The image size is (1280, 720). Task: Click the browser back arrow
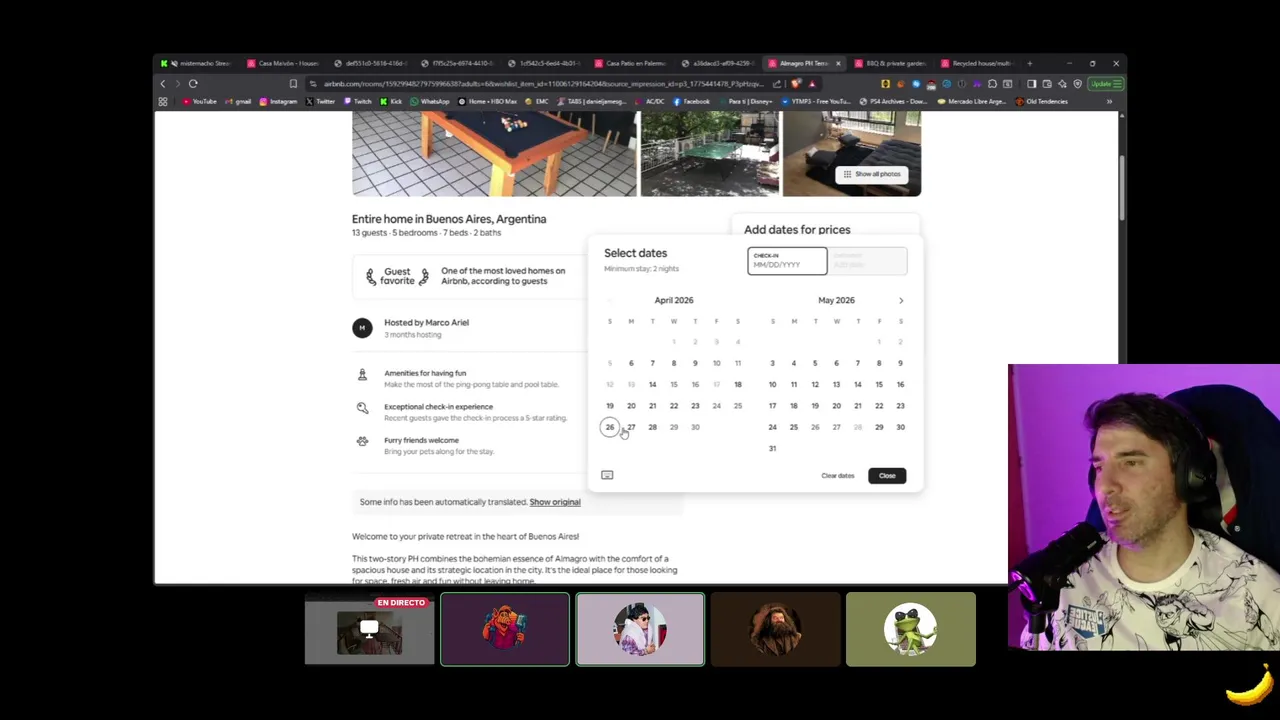pos(163,84)
